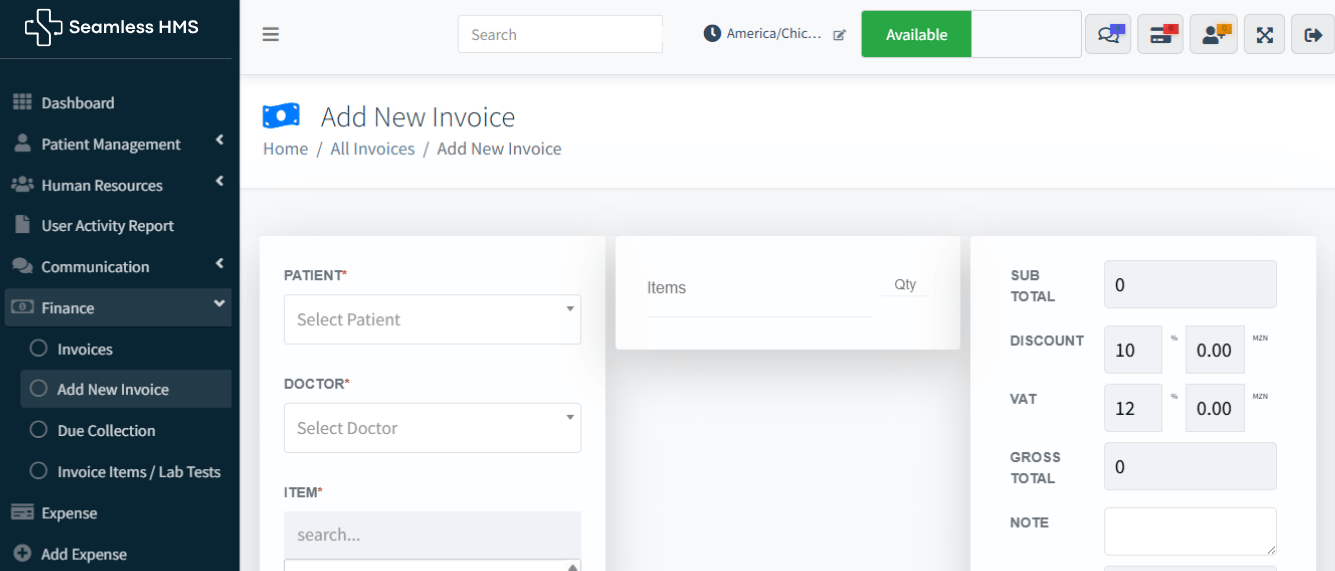Image resolution: width=1335 pixels, height=571 pixels.
Task: Open the Select Patient dropdown
Action: (x=432, y=320)
